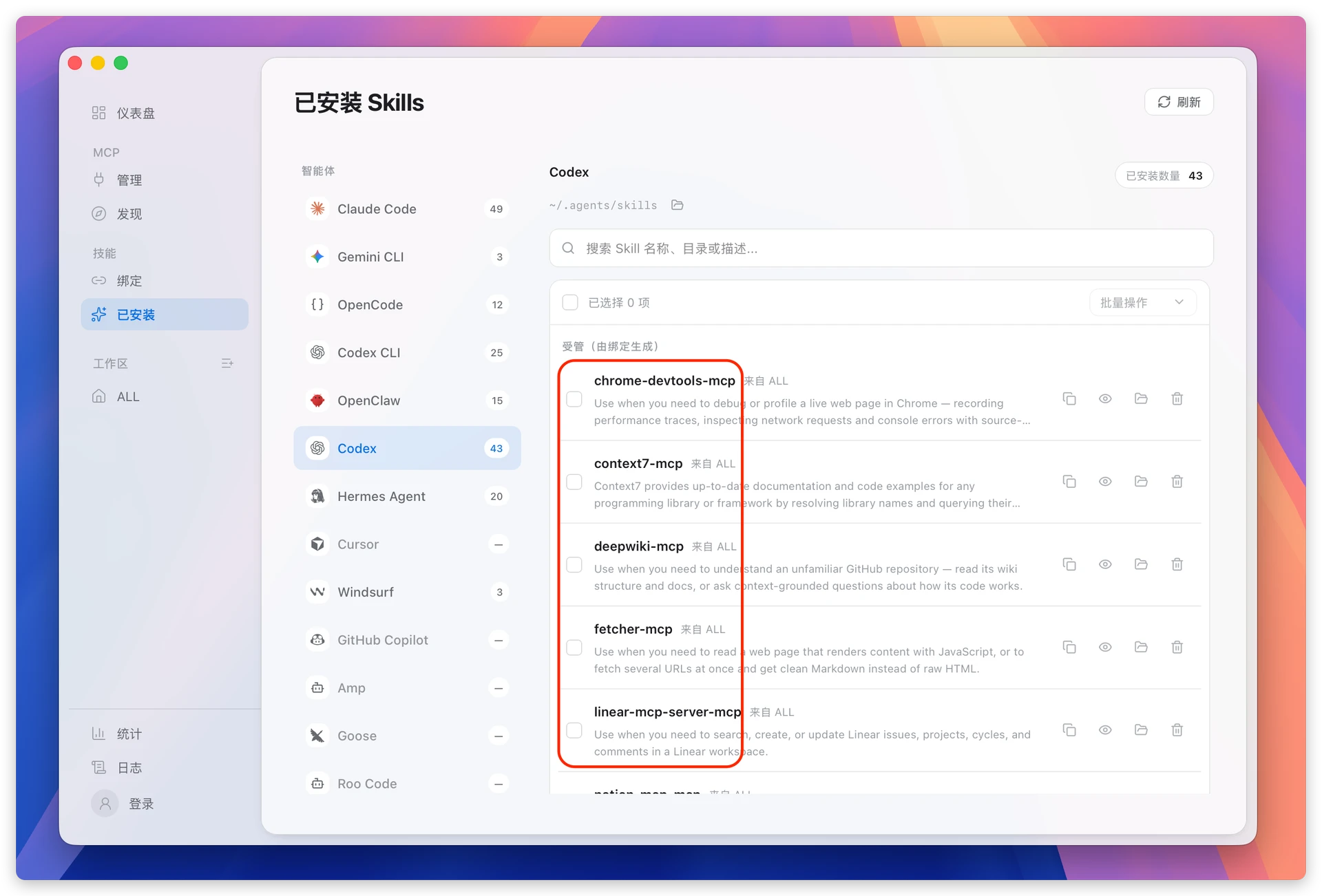Open the fetcher-mcp skill folder
The image size is (1322, 896).
(1141, 647)
